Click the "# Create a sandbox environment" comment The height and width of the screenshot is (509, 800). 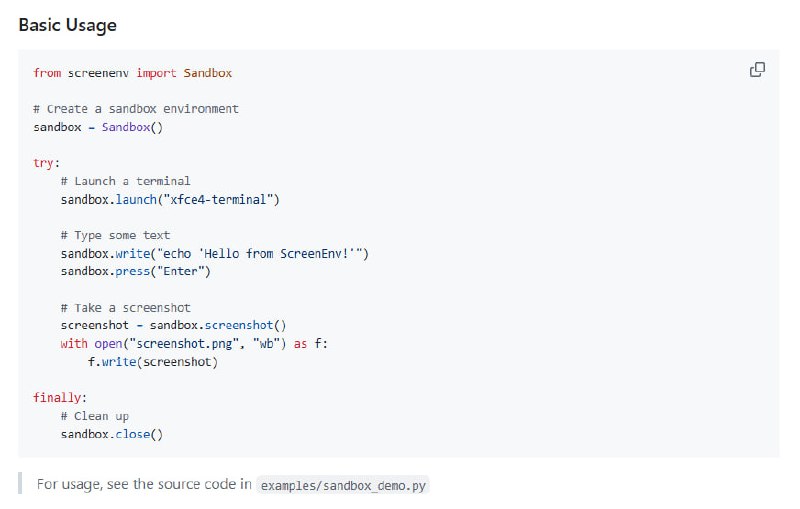coord(135,109)
